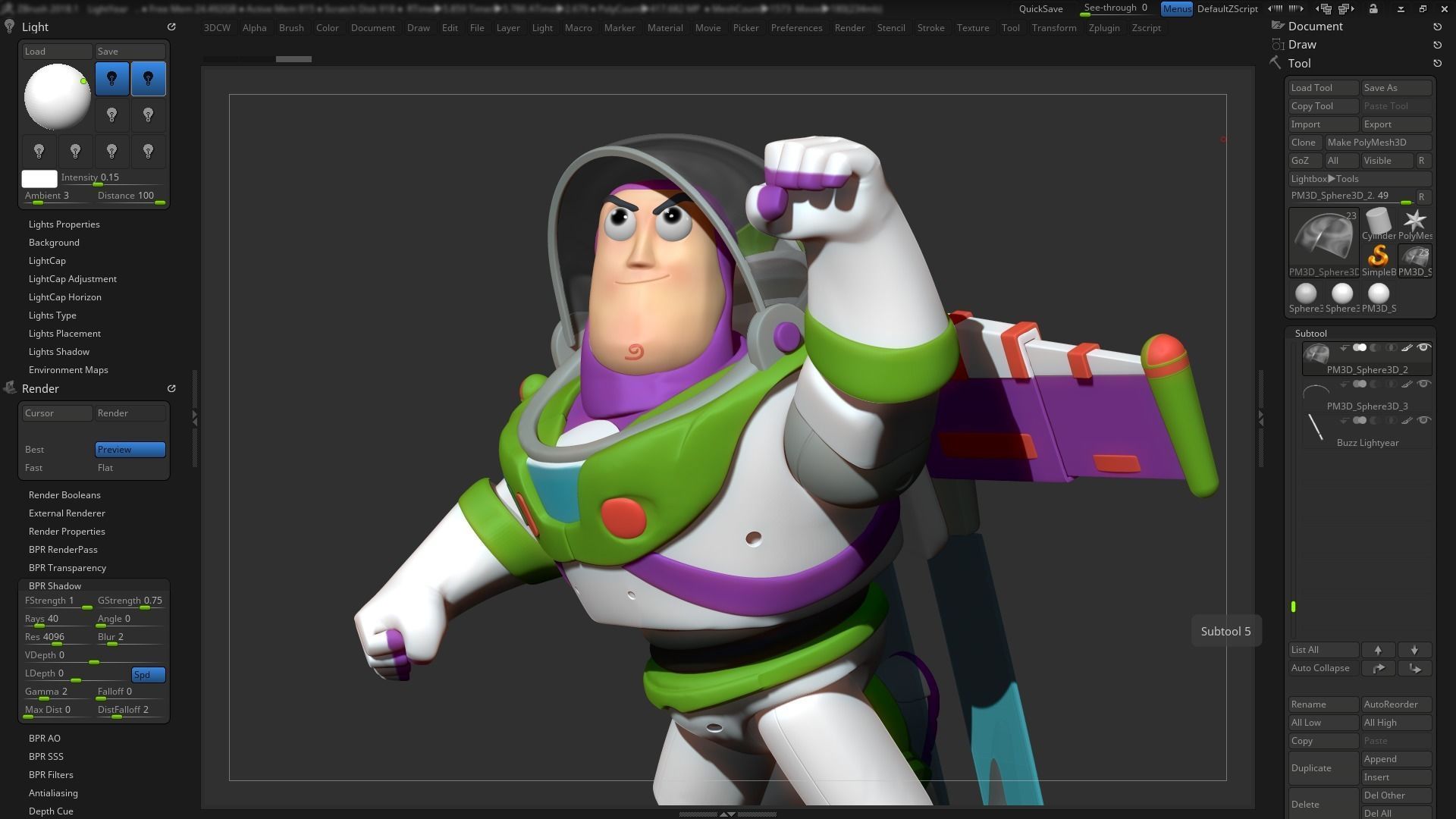1456x819 pixels.
Task: Toggle eye visibility of PM3D_Sphere3D_3 subtool
Action: 1423,384
